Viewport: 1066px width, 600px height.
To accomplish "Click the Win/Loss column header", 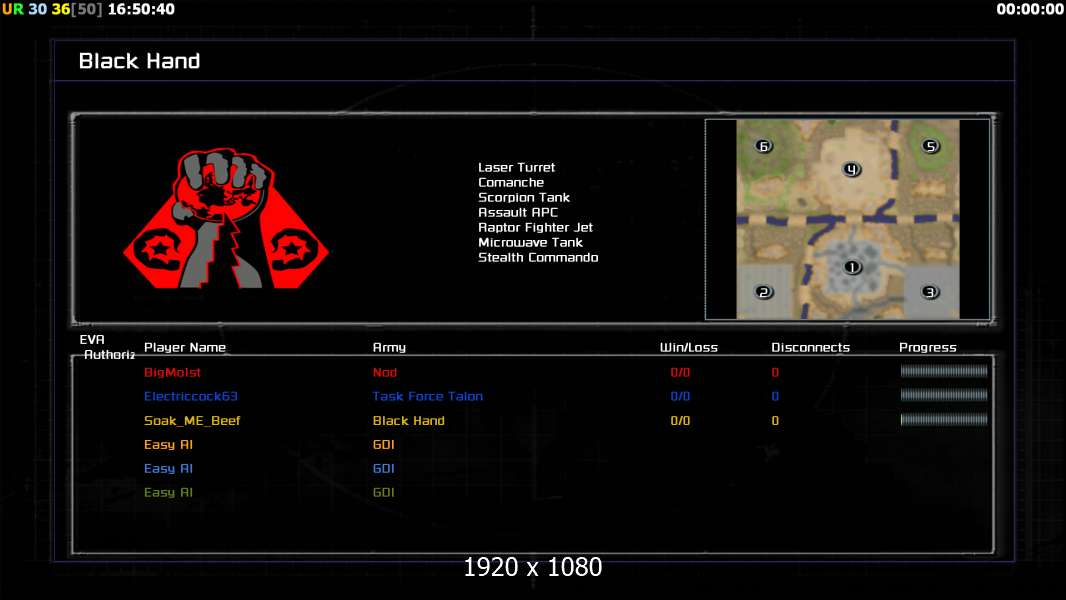I will [x=689, y=347].
